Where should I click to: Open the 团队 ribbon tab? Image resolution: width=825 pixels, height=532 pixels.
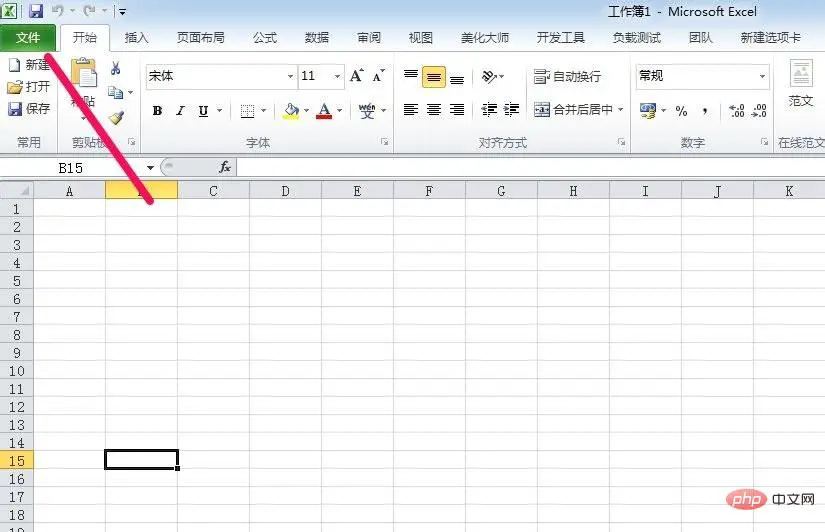click(700, 38)
